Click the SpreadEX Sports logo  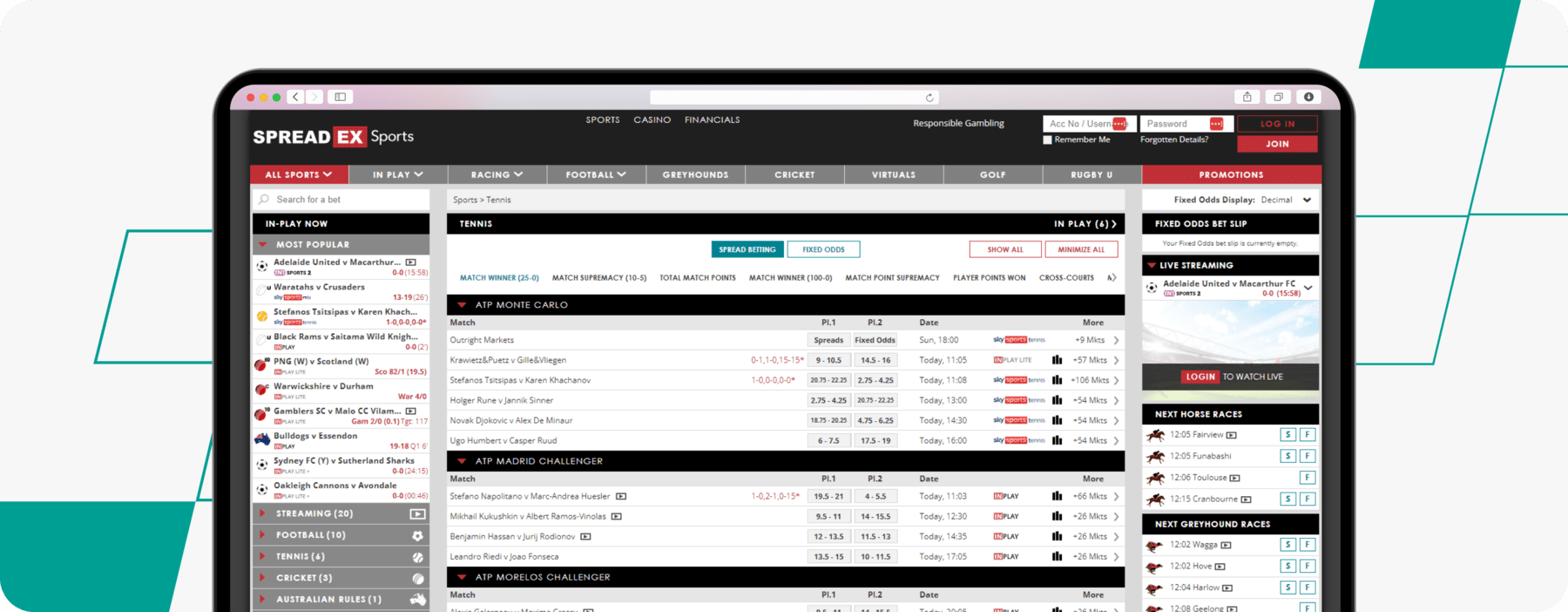click(x=333, y=137)
